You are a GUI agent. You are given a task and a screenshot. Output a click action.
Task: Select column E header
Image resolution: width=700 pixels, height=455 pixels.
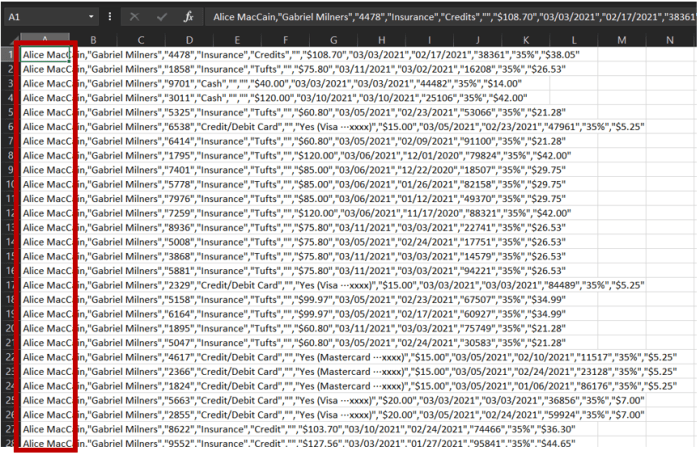(237, 40)
